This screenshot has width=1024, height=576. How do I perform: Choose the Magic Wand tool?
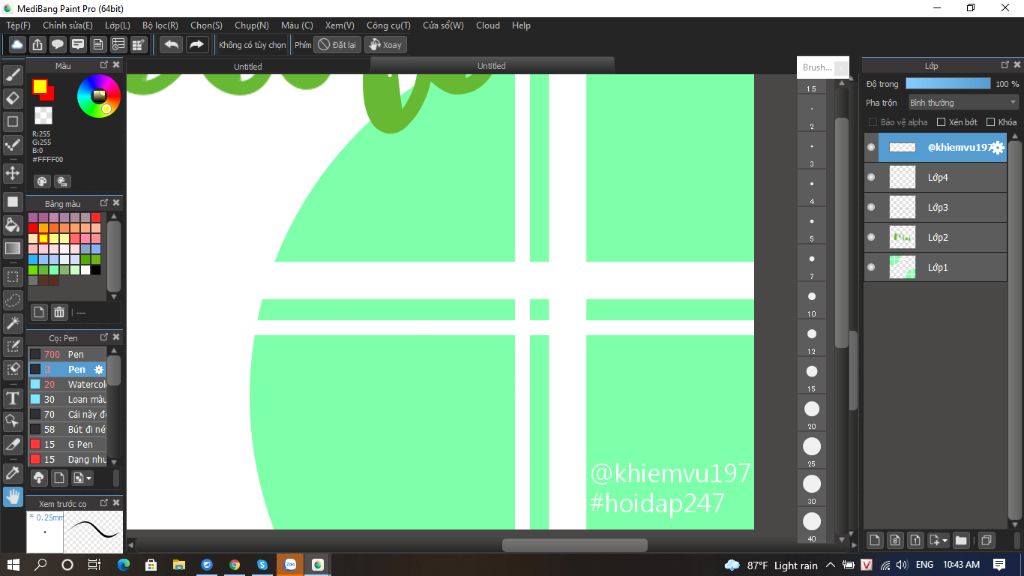coord(12,323)
